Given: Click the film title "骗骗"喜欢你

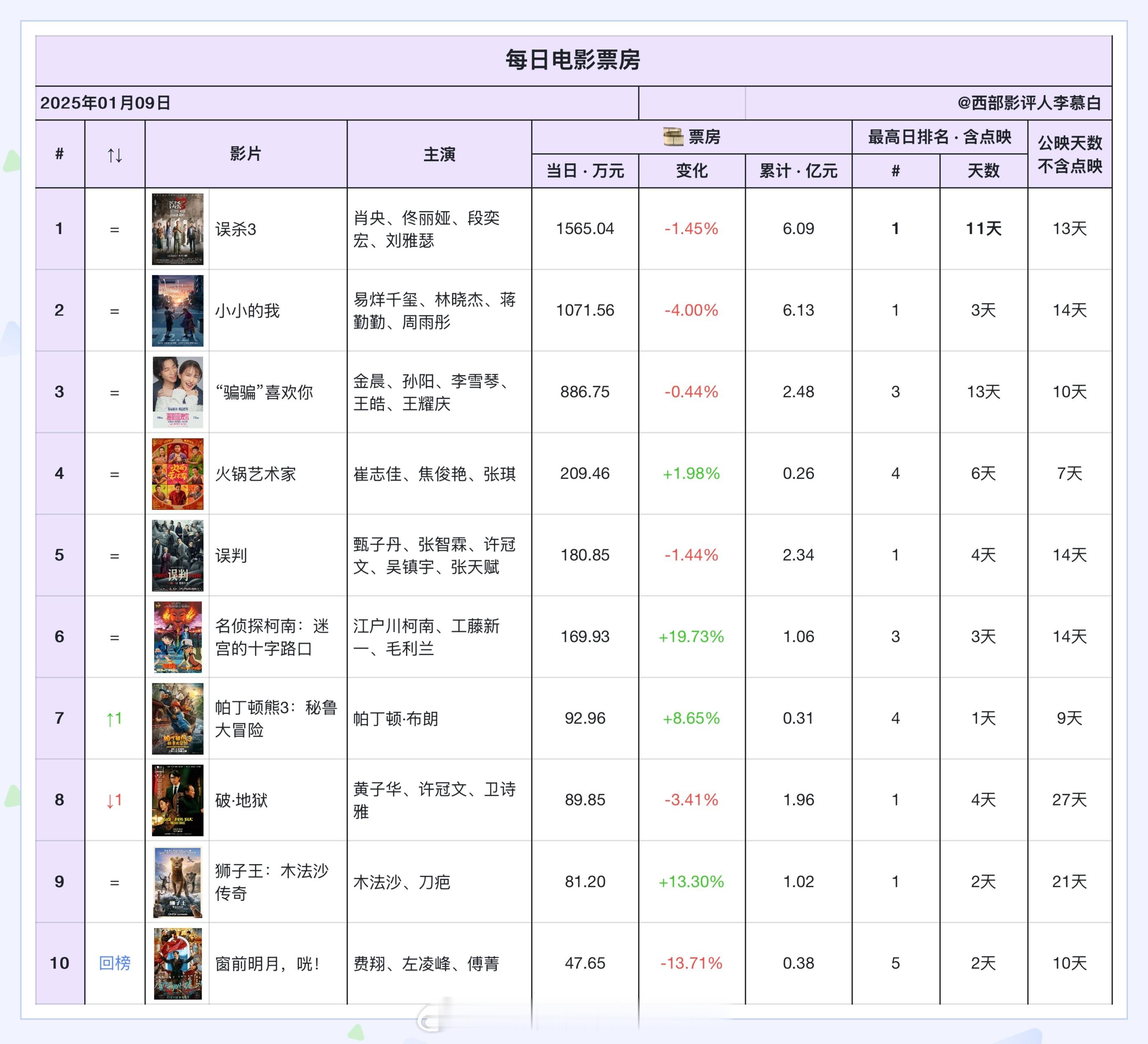Looking at the screenshot, I should tap(264, 392).
